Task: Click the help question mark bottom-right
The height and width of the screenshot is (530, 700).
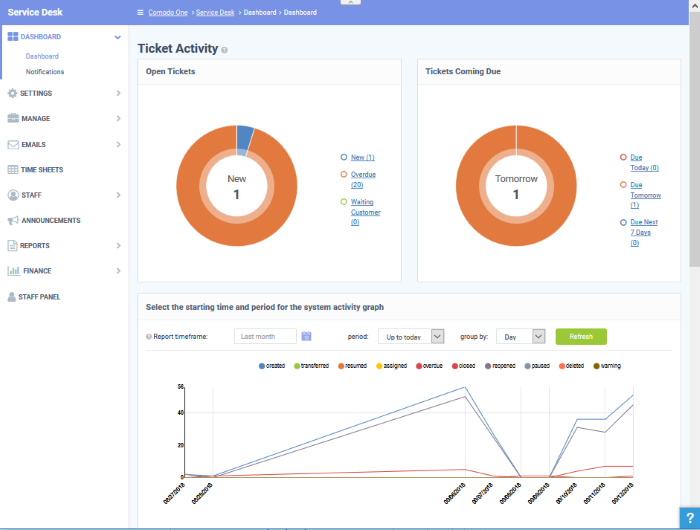Action: (690, 517)
